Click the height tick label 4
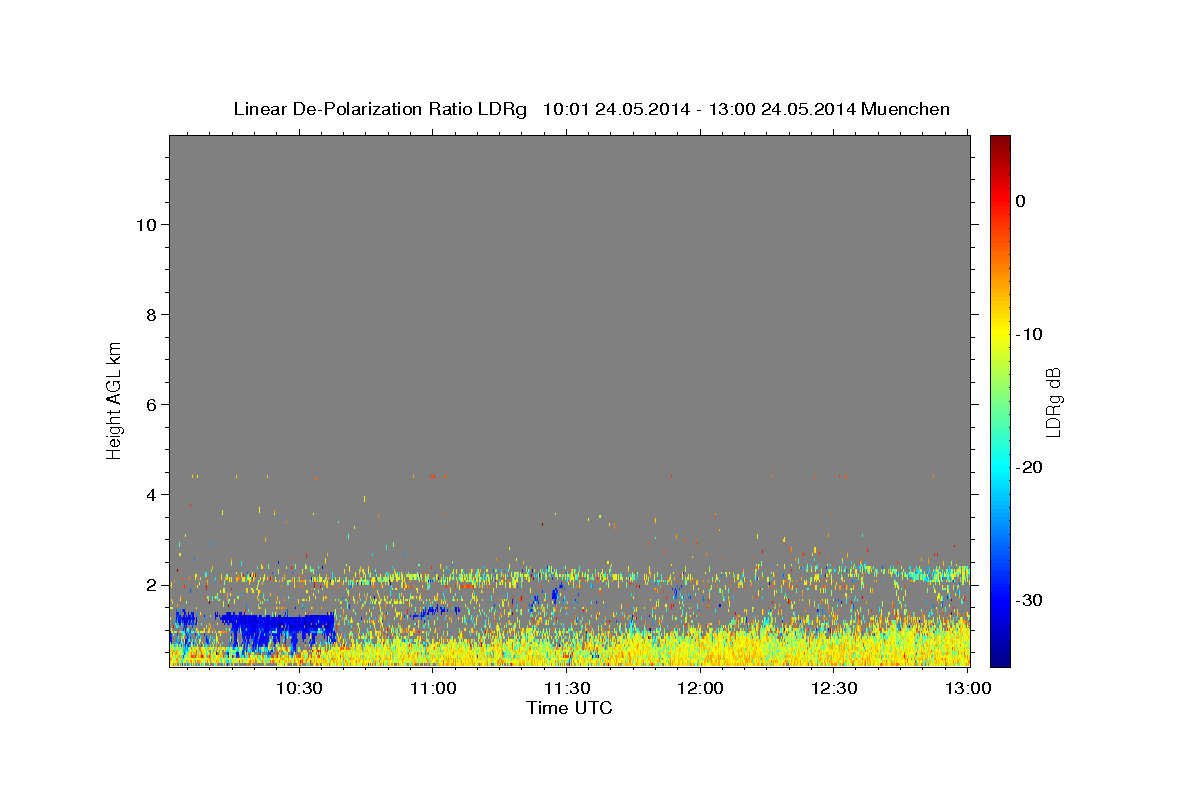 click(x=152, y=495)
